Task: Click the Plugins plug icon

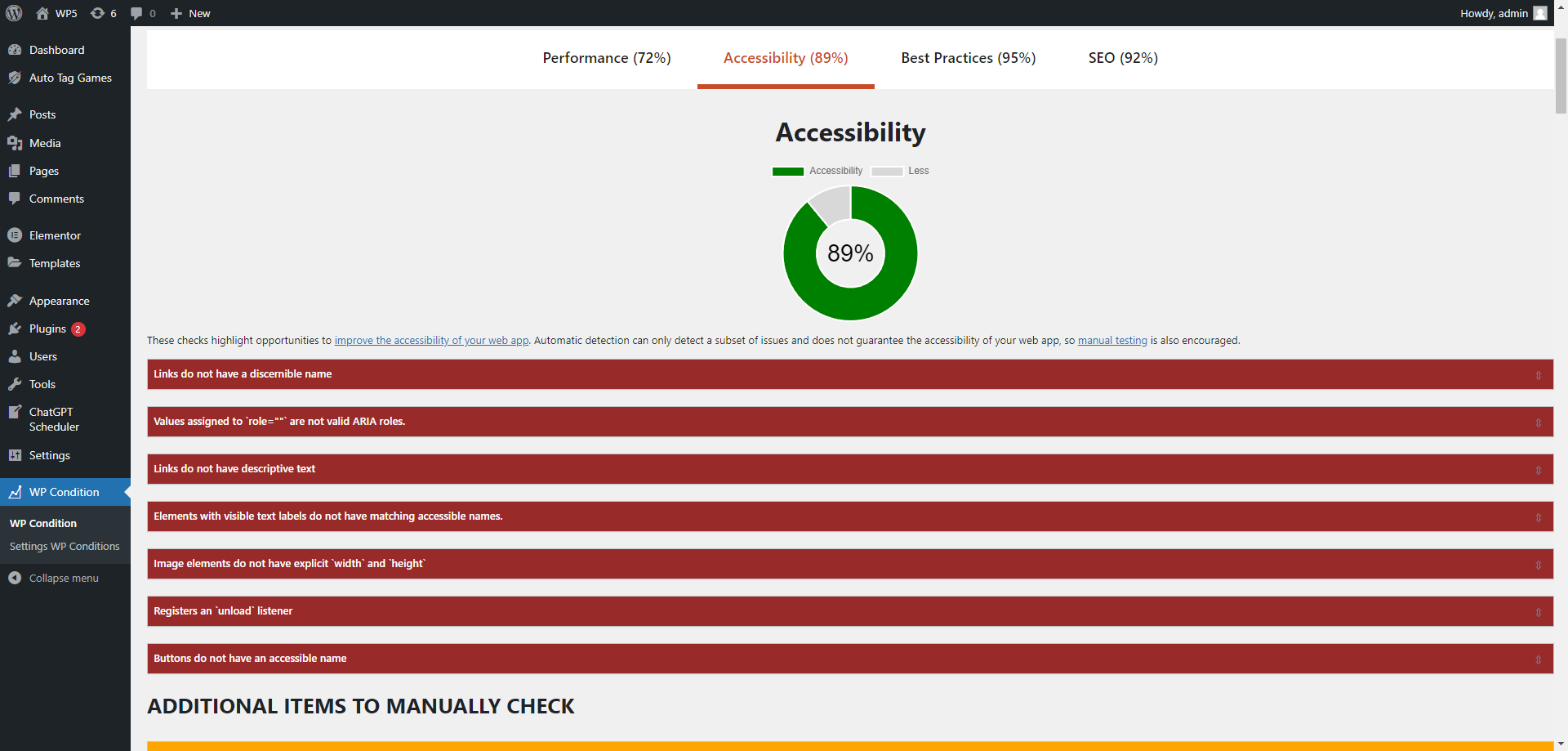Action: click(x=15, y=329)
